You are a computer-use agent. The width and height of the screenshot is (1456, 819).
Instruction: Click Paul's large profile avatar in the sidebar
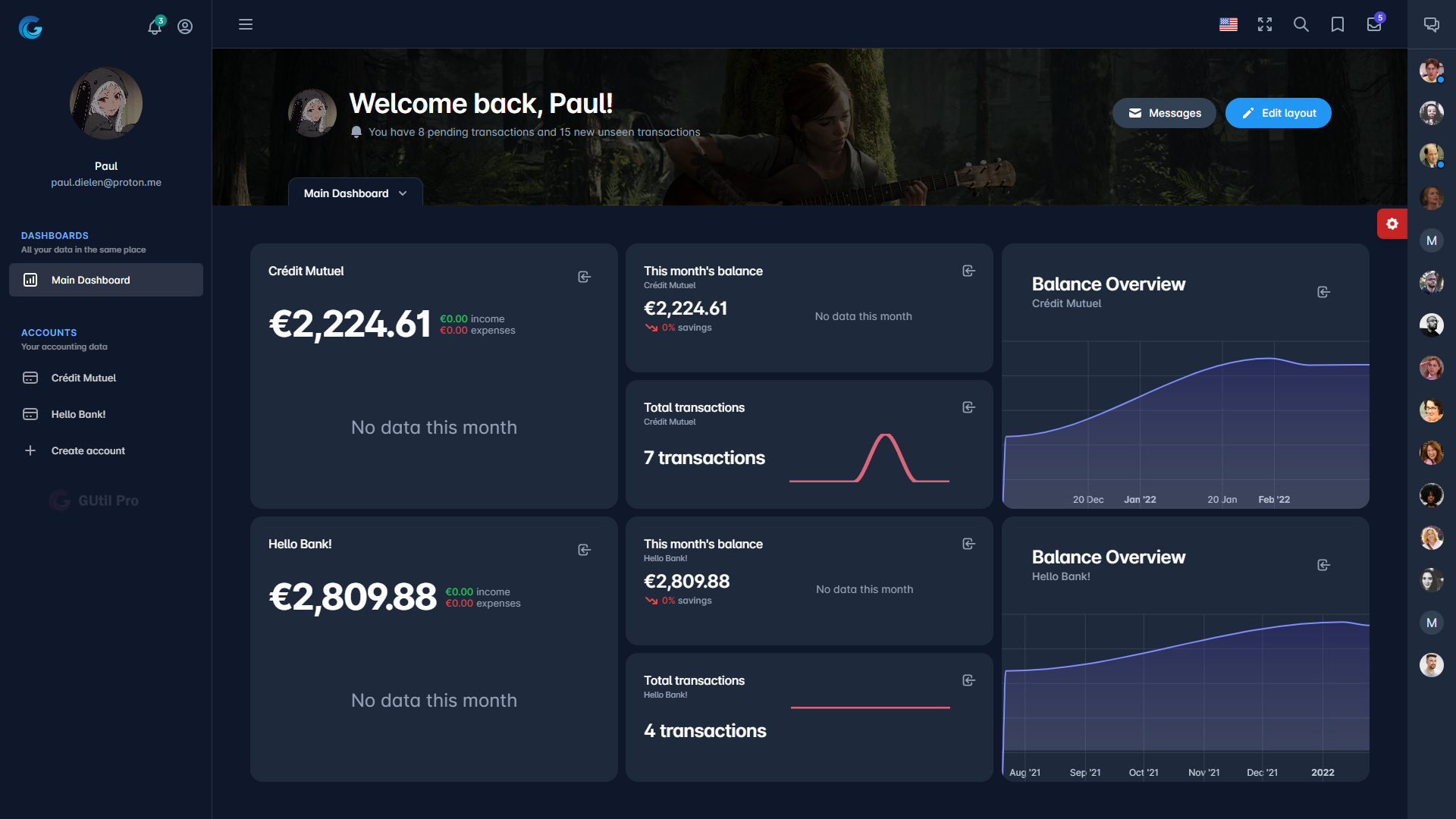106,103
